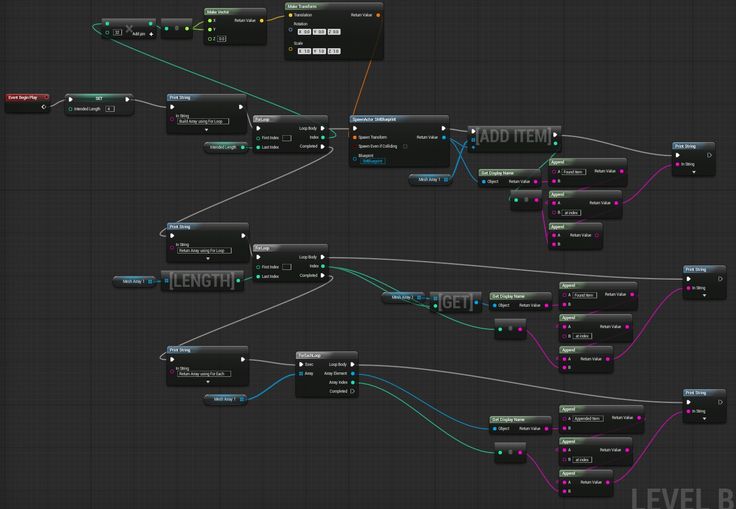Image resolution: width=736 pixels, height=509 pixels.
Task: Expand the 'Build Array using For Loop' Print String
Action: tap(206, 129)
